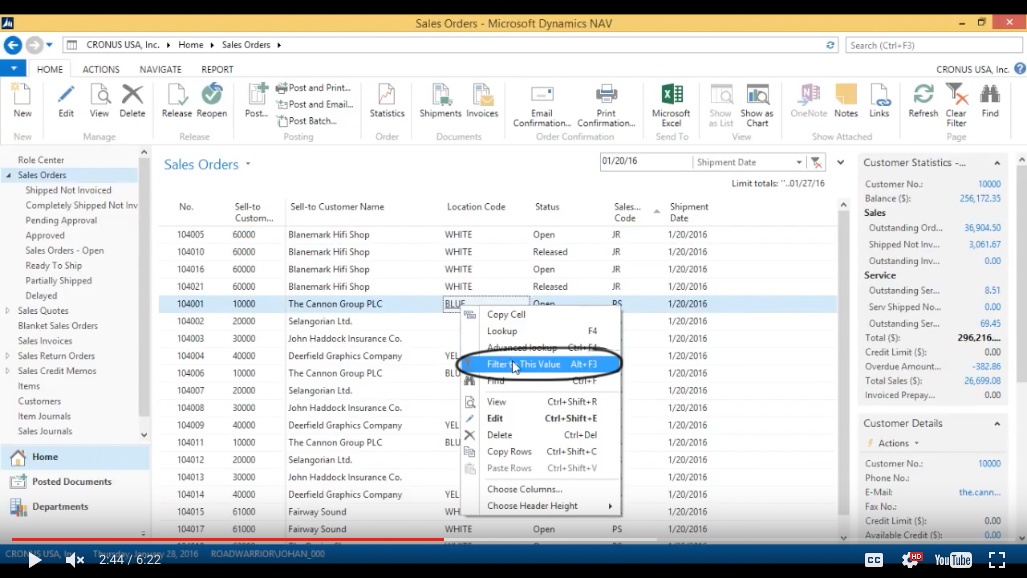The width and height of the screenshot is (1027, 578).
Task: Expand the Sales Return Orders tree node
Action: [8, 356]
